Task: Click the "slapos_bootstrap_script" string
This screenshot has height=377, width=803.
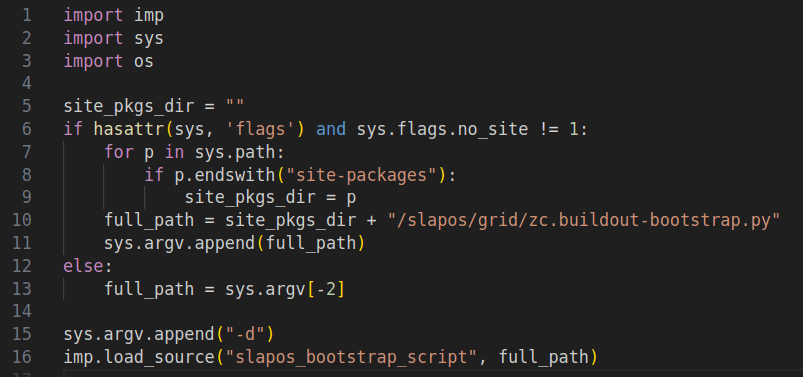Action: coord(351,357)
